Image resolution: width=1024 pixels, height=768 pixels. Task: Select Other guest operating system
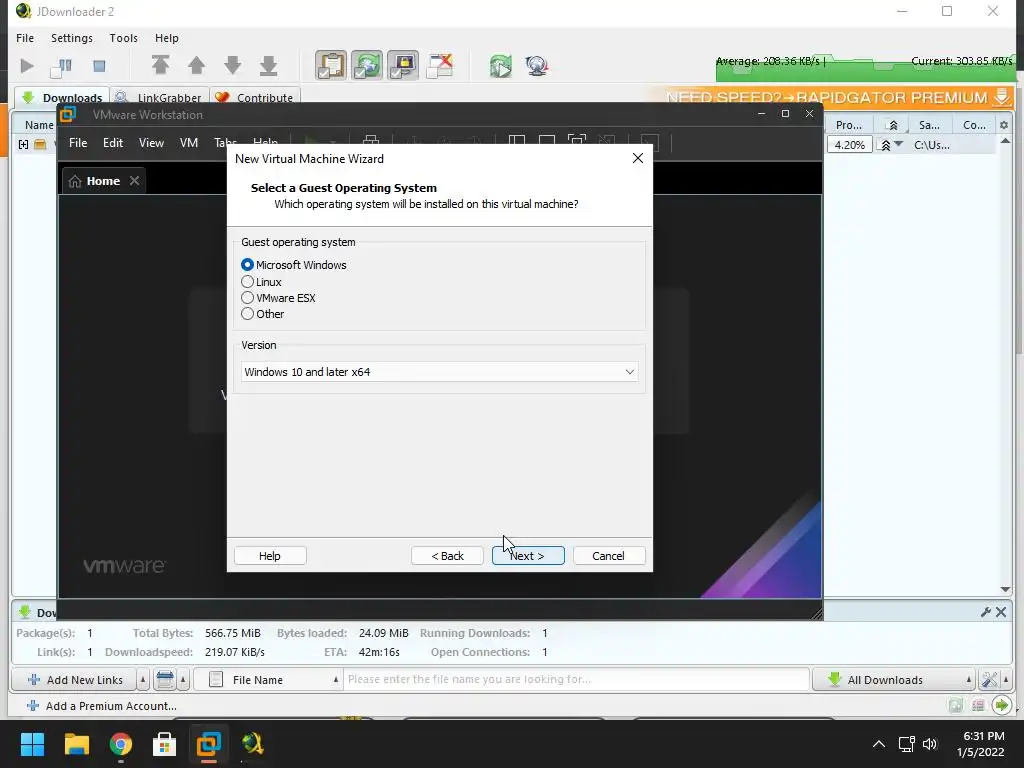(x=263, y=313)
